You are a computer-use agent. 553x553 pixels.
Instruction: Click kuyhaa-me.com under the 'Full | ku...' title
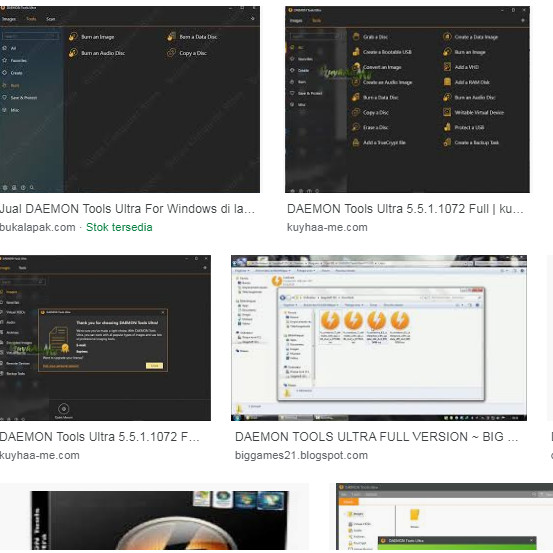coord(327,227)
